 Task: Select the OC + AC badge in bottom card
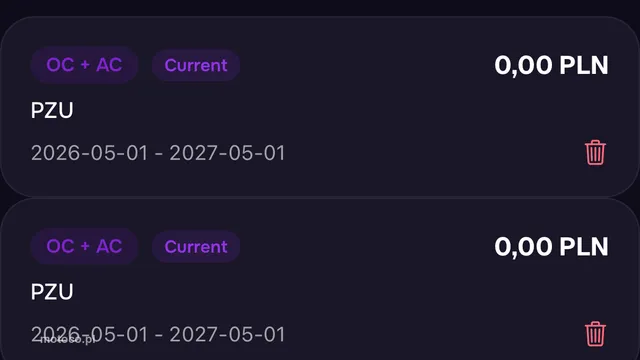coord(84,246)
